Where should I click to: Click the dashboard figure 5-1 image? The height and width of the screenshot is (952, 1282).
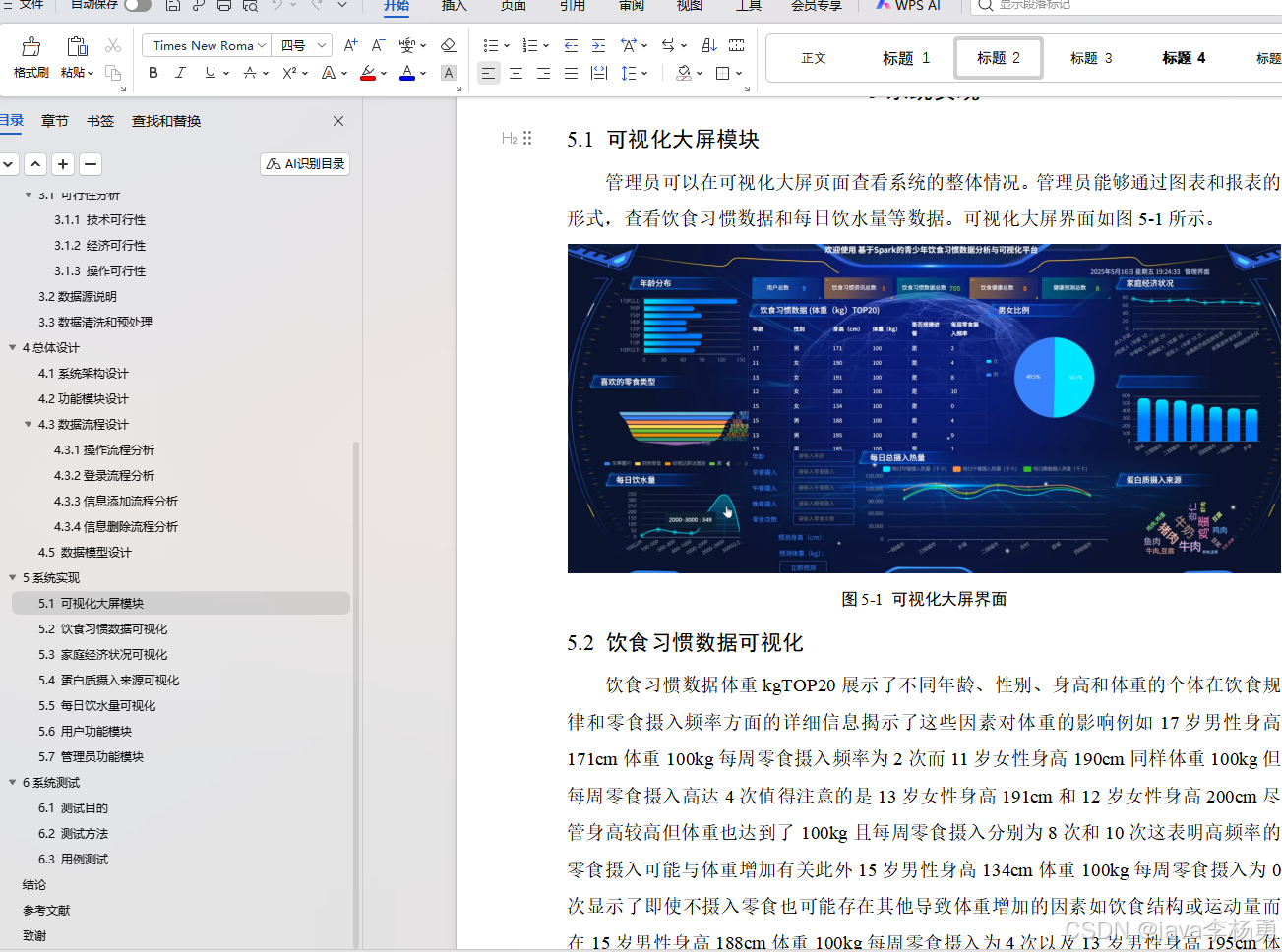click(x=924, y=408)
